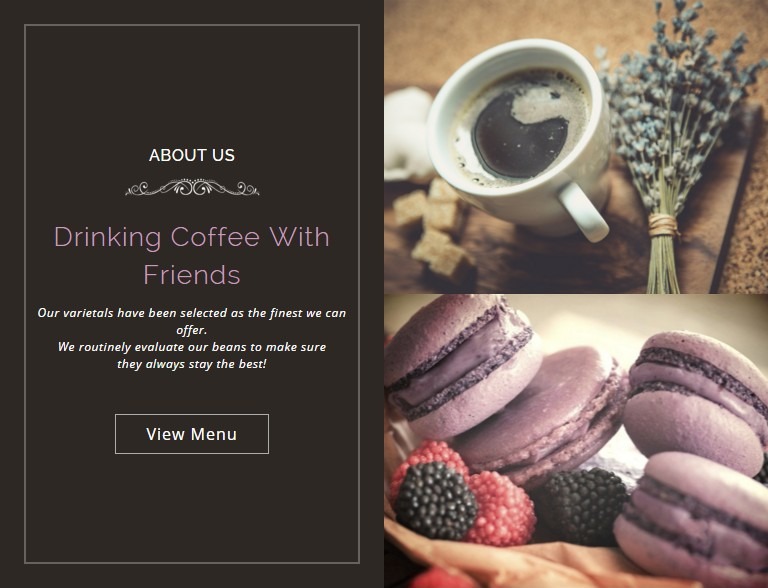Click the twine tied around lavender stems

pos(663,225)
